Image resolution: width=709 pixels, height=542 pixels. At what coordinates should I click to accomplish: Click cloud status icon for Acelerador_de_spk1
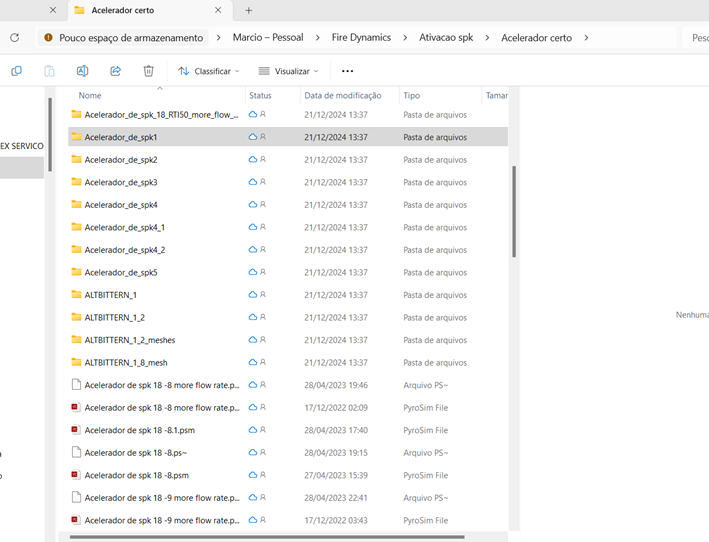point(253,137)
